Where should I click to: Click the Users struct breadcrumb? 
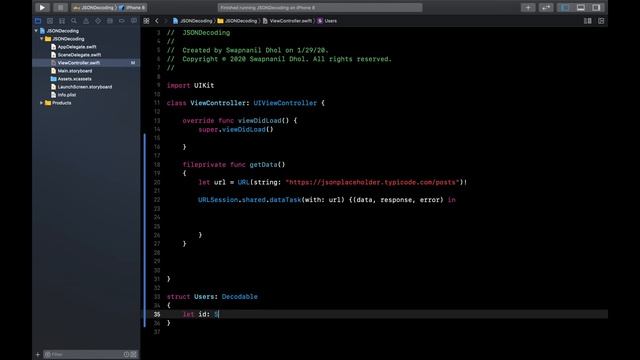pyautogui.click(x=327, y=21)
